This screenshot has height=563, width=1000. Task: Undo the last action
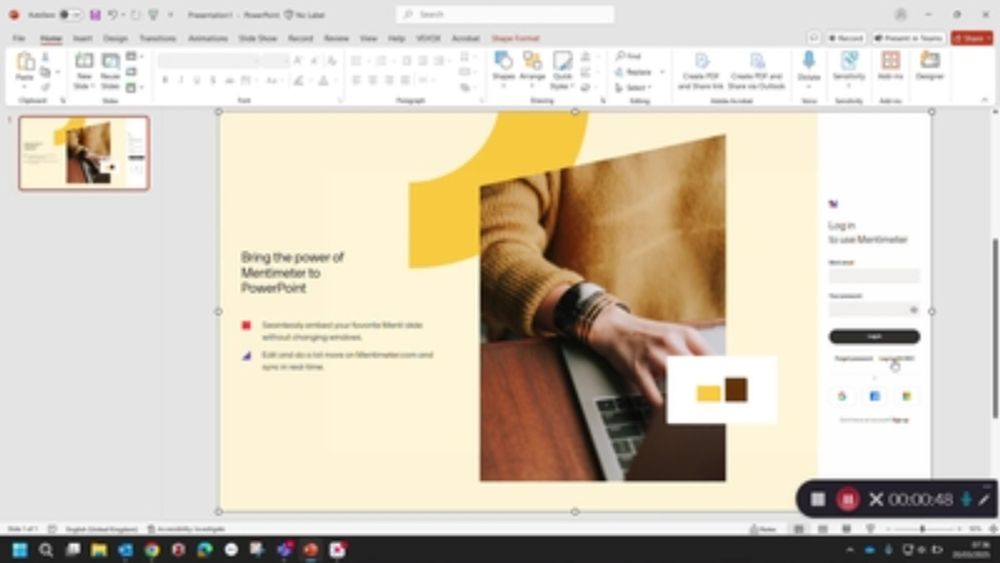click(113, 15)
